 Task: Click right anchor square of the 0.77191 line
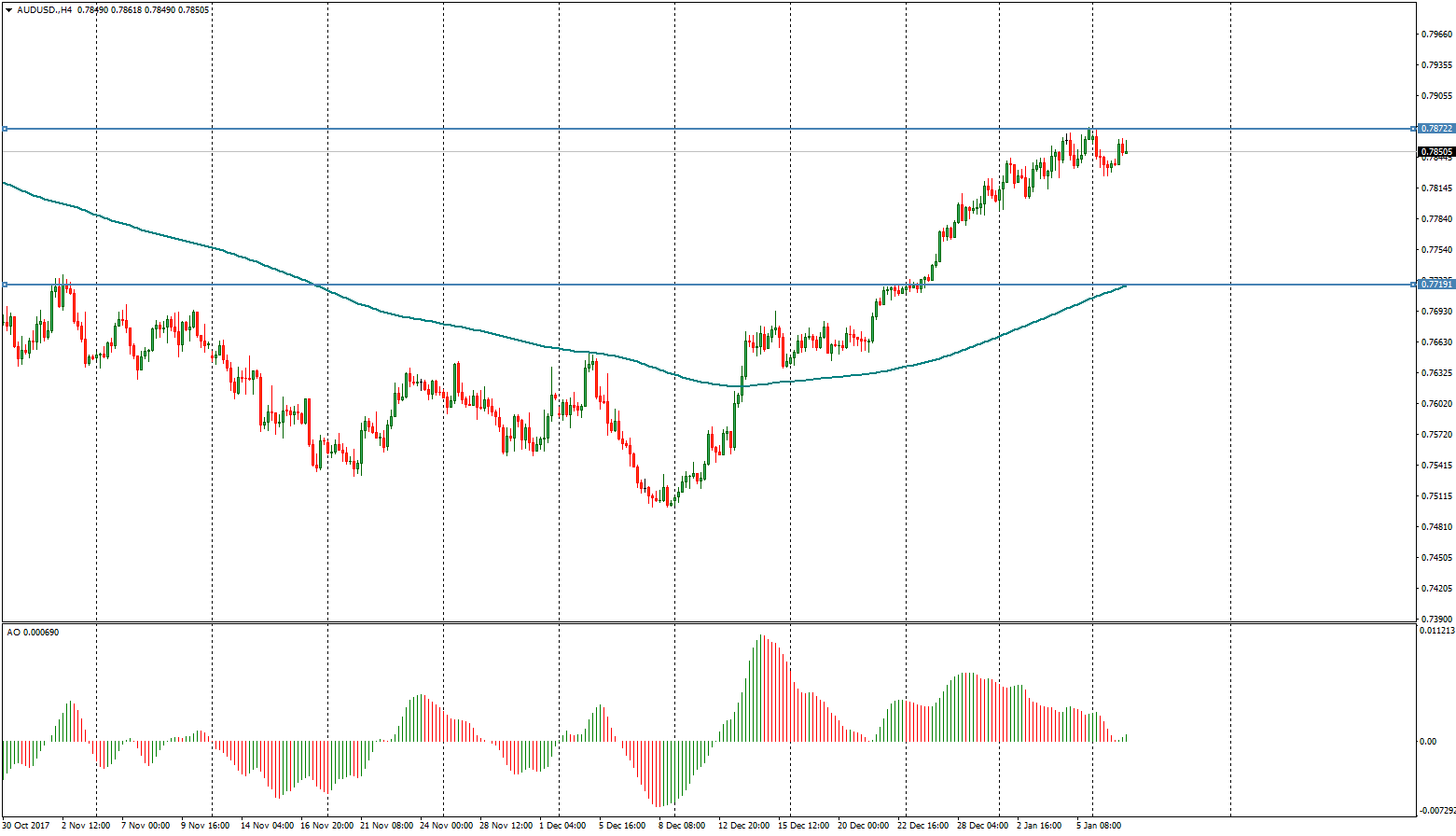[1416, 285]
